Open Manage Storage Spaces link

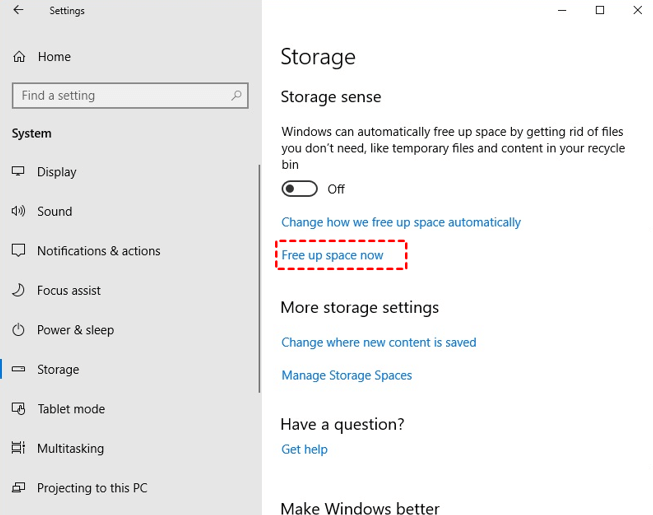tap(347, 375)
